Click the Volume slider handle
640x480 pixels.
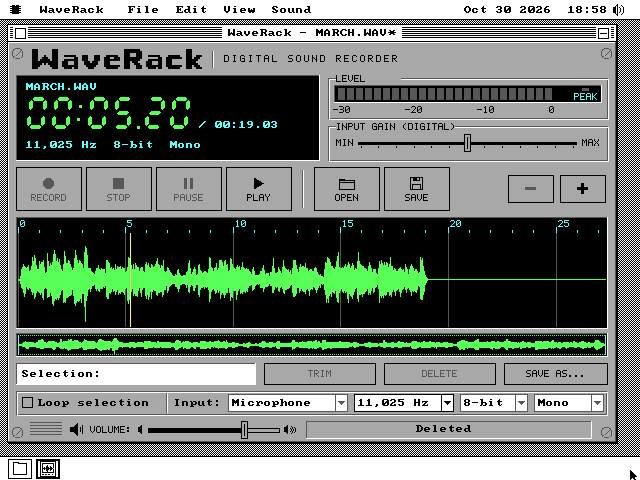click(244, 430)
